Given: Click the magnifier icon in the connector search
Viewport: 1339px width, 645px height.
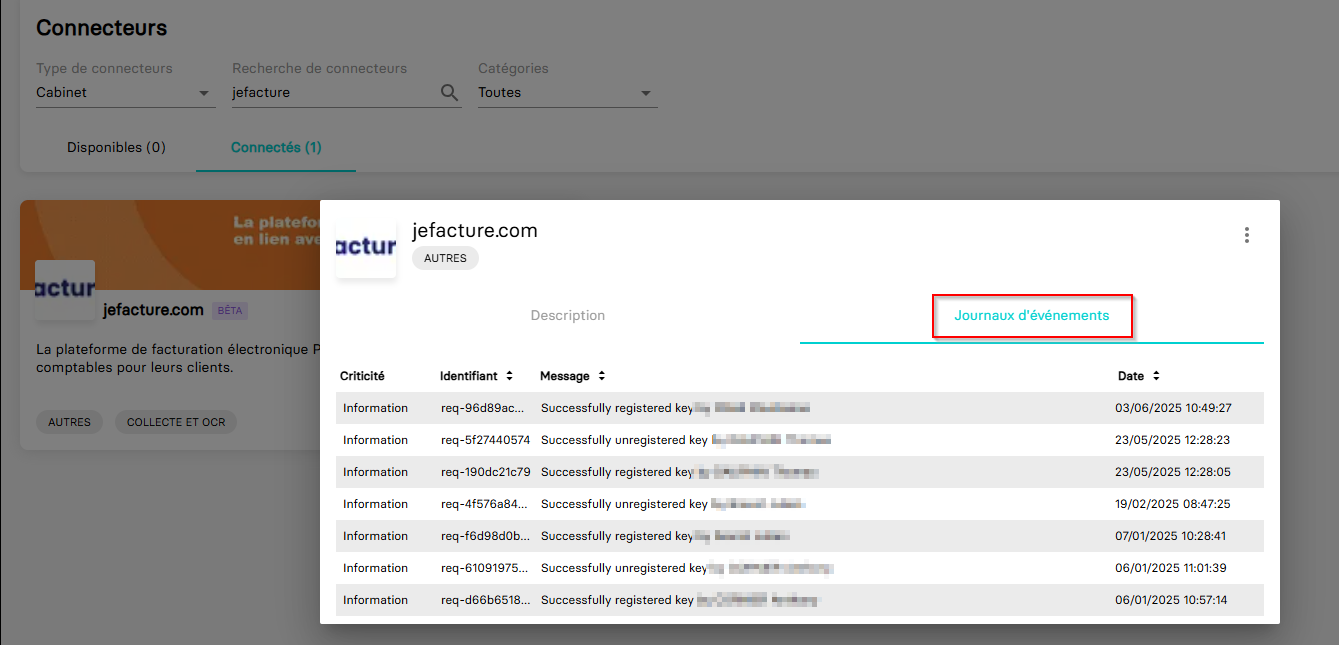Looking at the screenshot, I should click(x=450, y=93).
